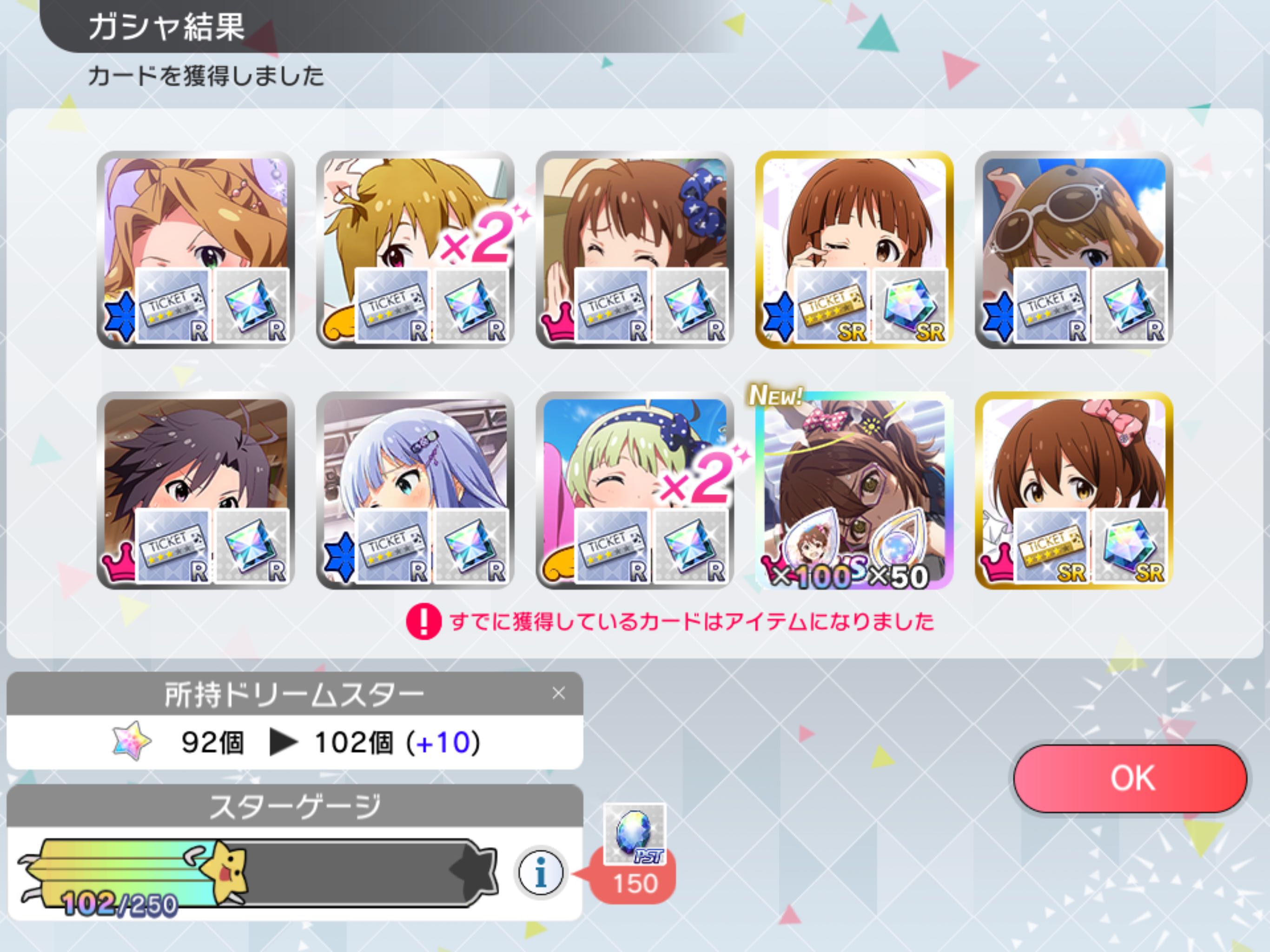
Task: Select the New SSR card thumbnail
Action: point(854,490)
